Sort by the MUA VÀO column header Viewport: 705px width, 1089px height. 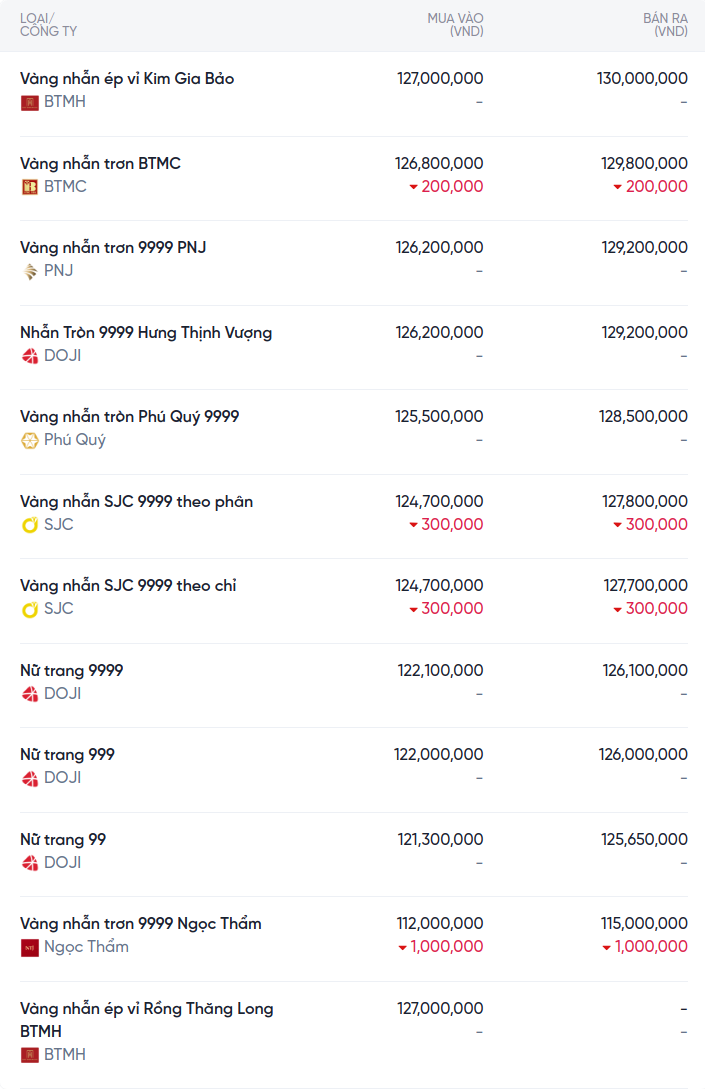(455, 25)
